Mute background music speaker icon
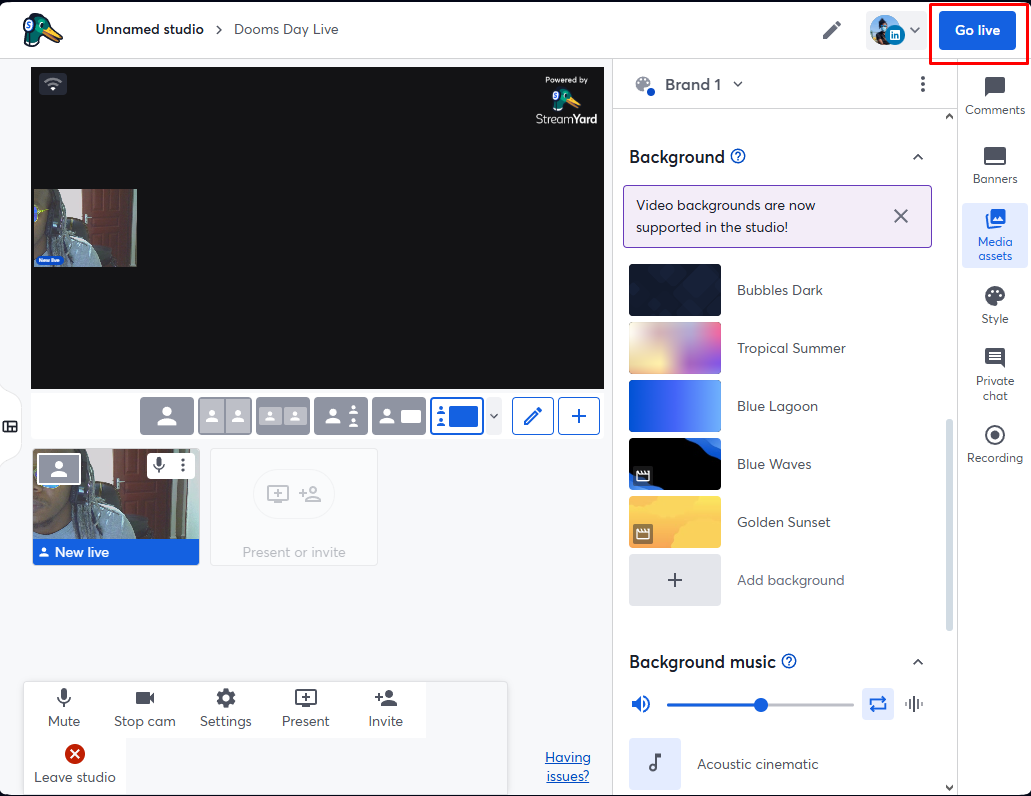 (640, 705)
